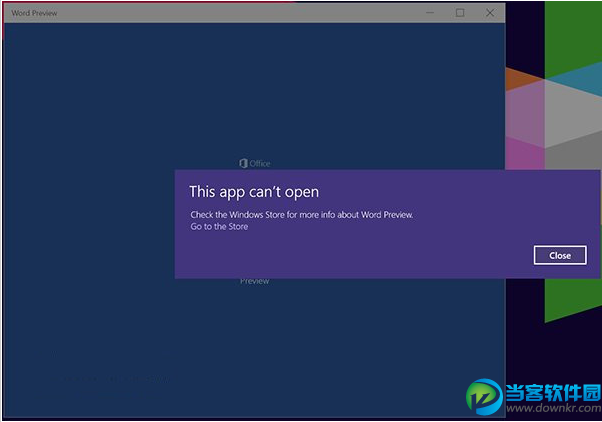Click the Preview label below the dialog
The image size is (602, 422).
coord(255,281)
